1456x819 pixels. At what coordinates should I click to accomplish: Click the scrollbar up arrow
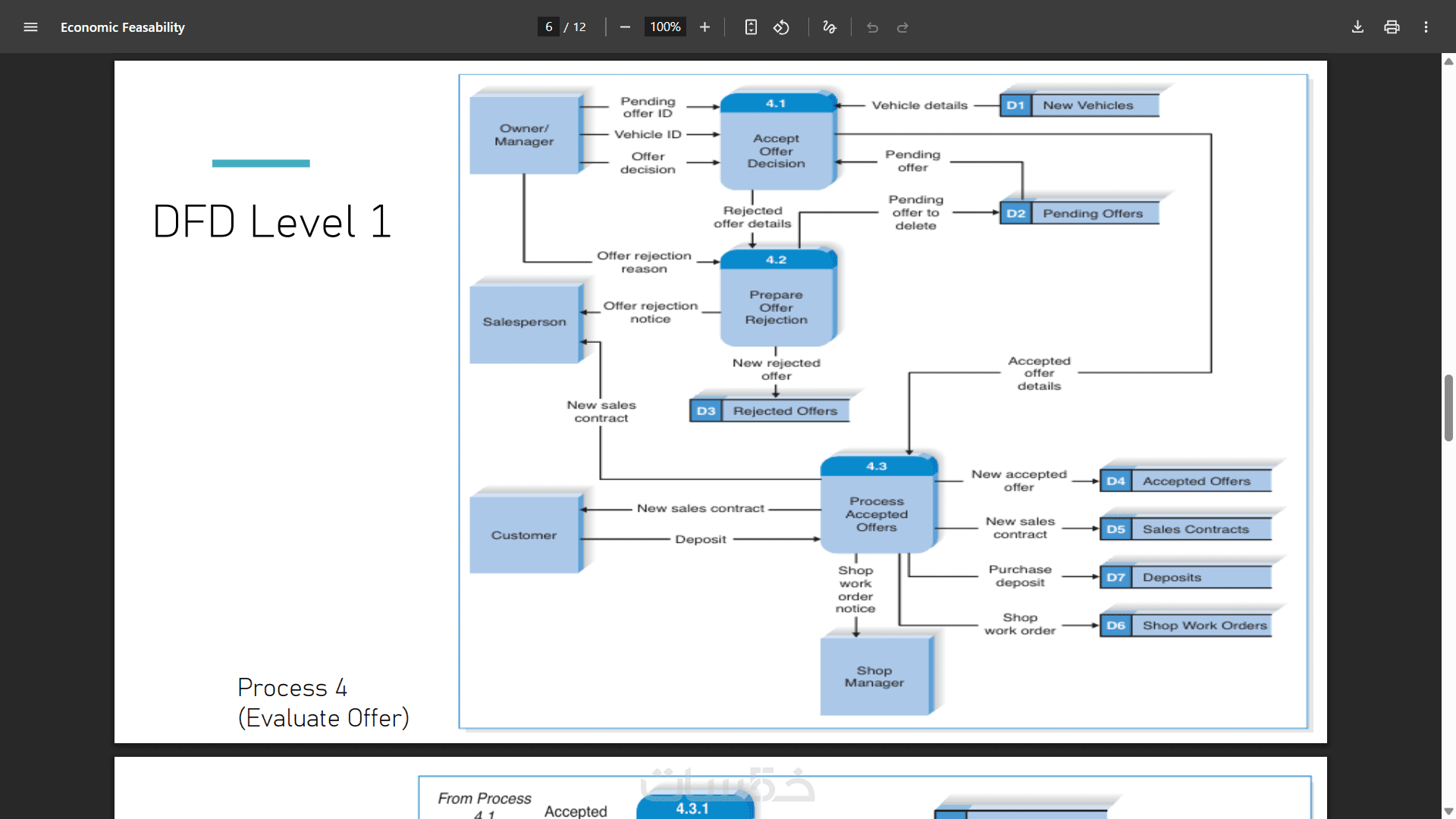point(1448,61)
